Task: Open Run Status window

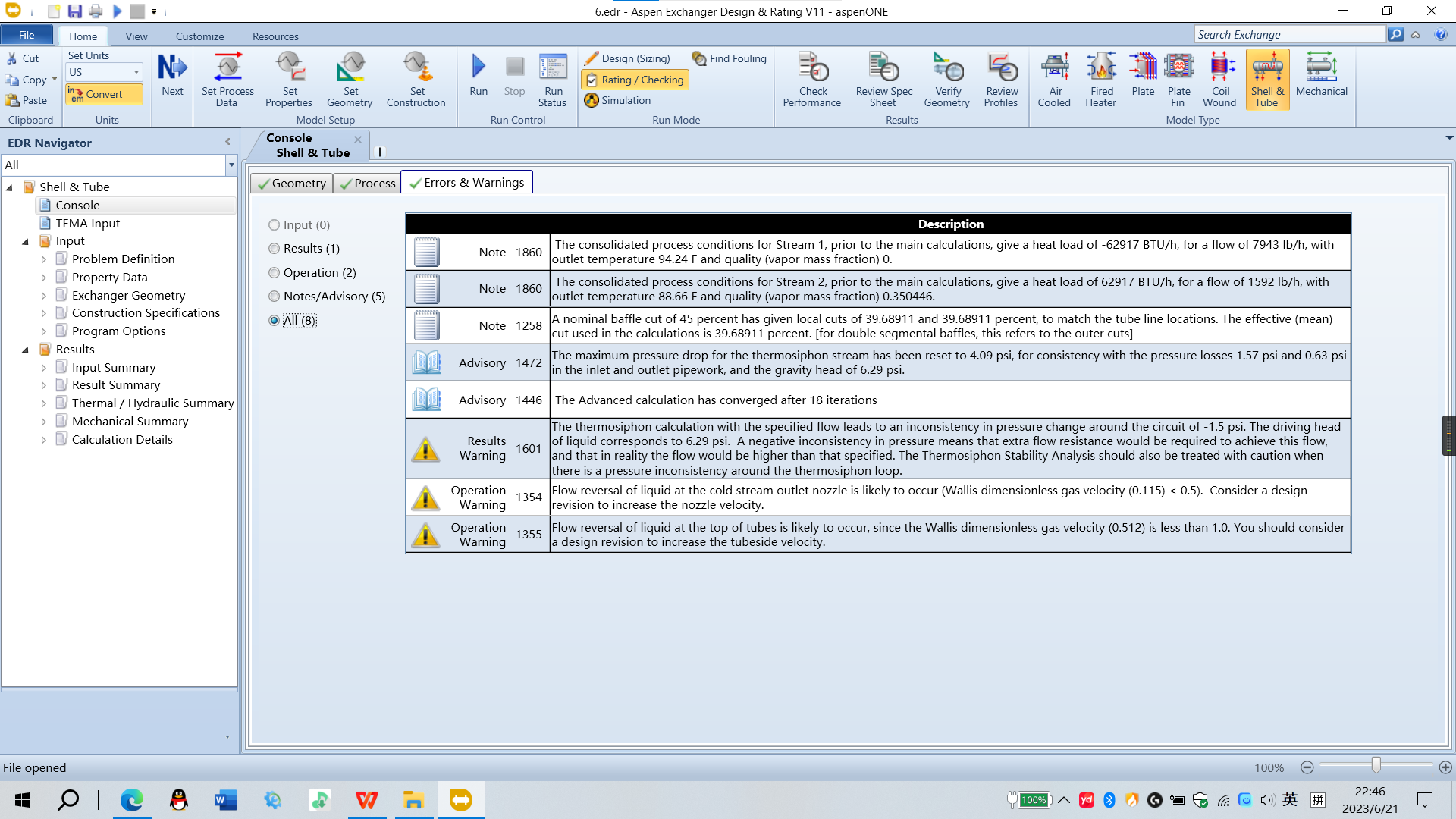Action: (x=553, y=80)
